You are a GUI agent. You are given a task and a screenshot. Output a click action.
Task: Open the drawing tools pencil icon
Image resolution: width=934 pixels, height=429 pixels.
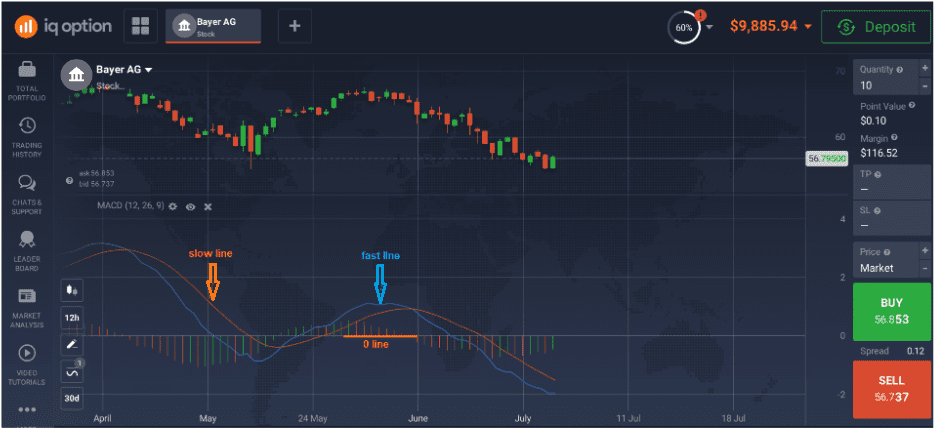pyautogui.click(x=72, y=344)
